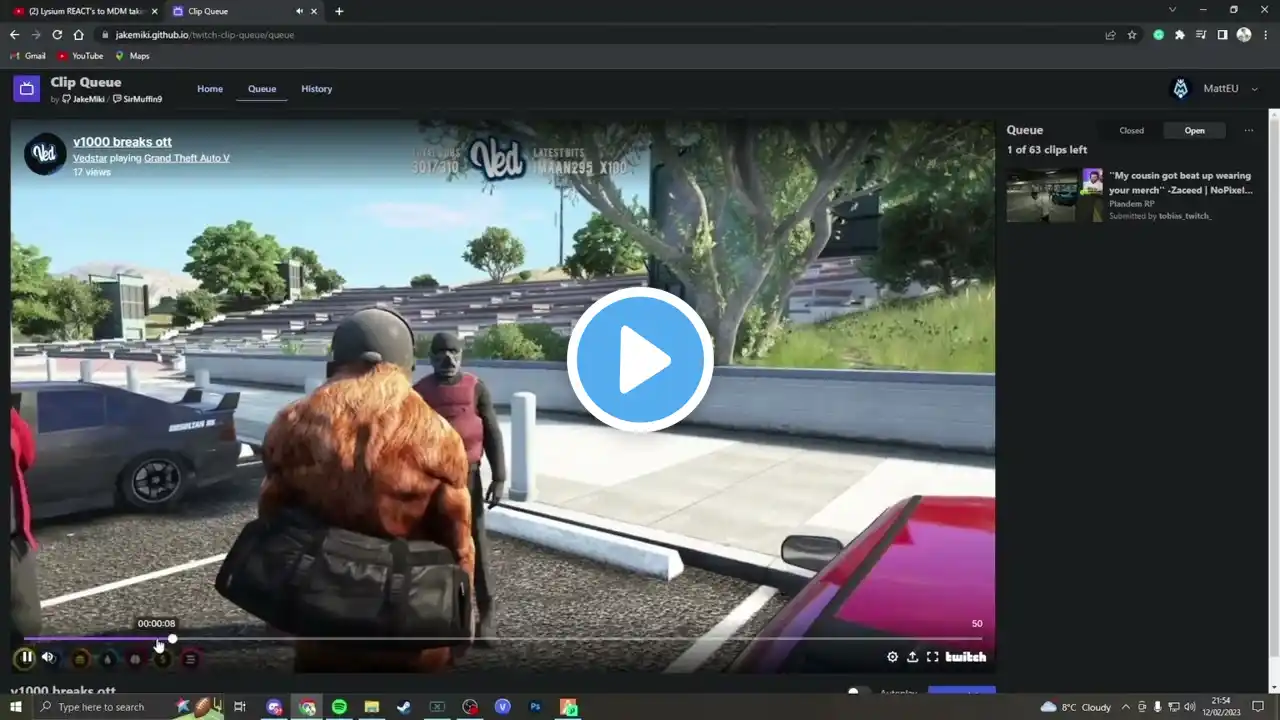Open the History tab
This screenshot has width=1280, height=720.
[x=317, y=89]
